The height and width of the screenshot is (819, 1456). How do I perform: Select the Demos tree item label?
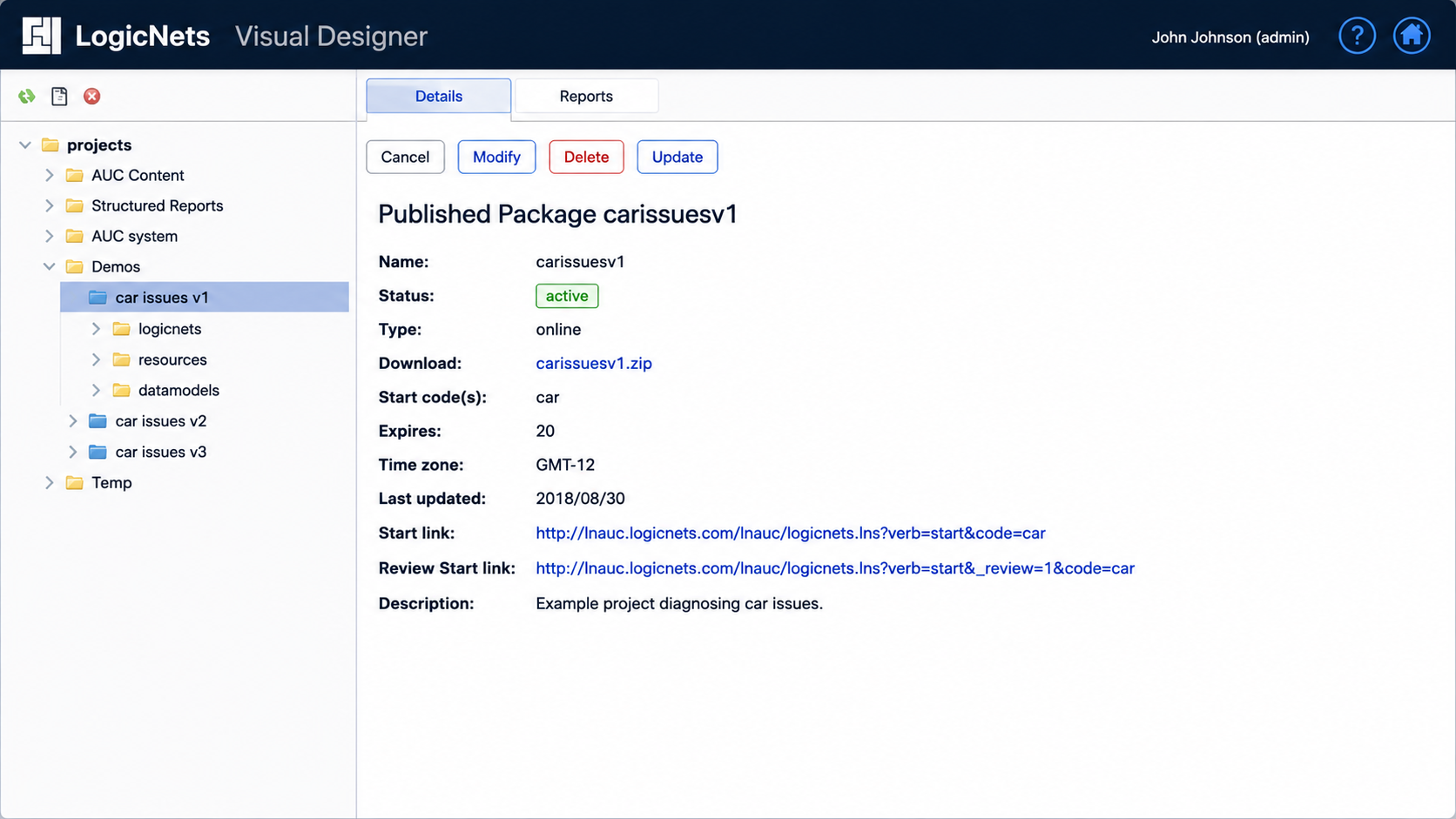point(116,266)
